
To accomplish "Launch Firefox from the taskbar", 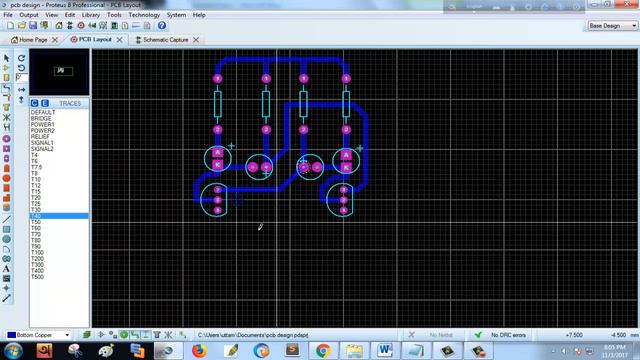I will (x=199, y=351).
